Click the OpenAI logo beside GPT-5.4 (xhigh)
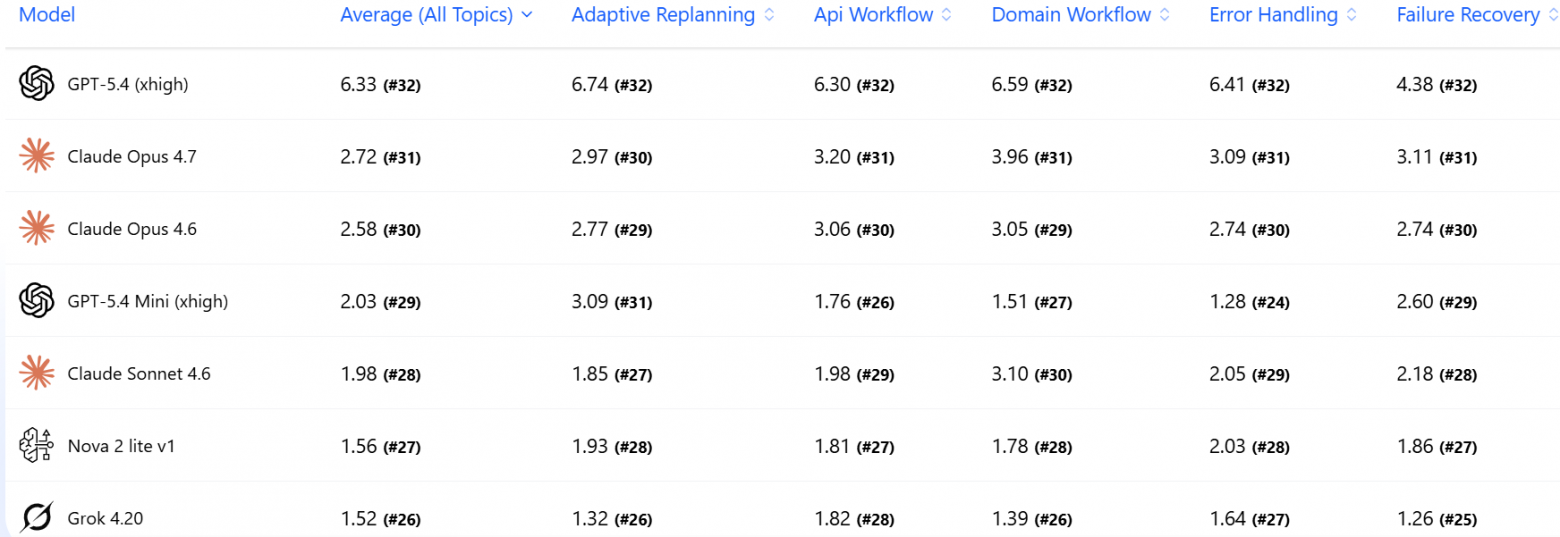The image size is (1560, 537). 36,84
